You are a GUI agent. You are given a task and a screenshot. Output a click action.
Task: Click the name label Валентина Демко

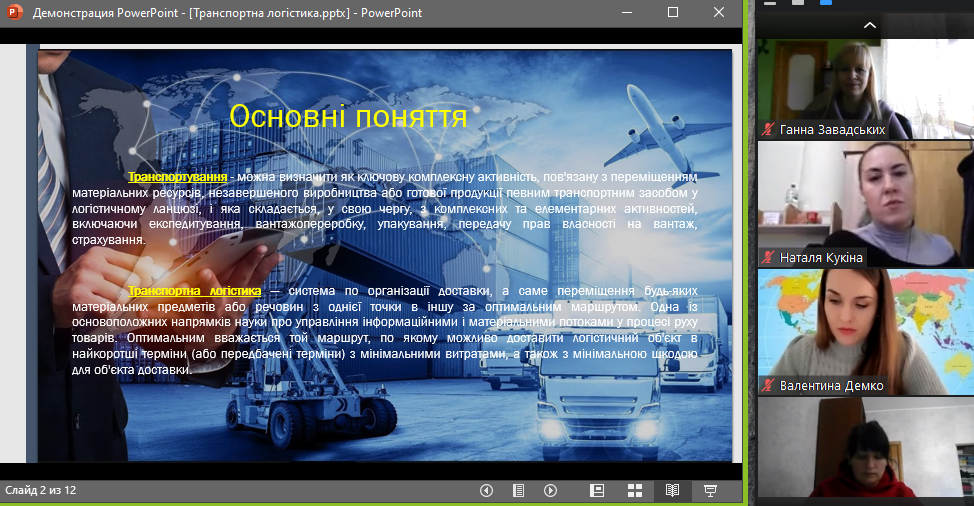(x=831, y=386)
